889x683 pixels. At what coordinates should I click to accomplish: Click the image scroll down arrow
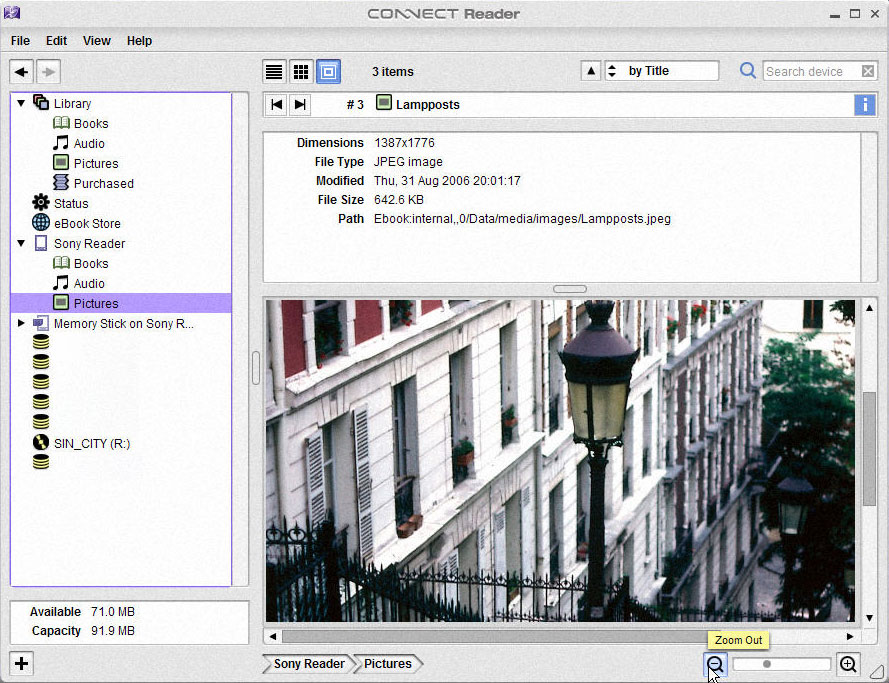click(x=869, y=618)
